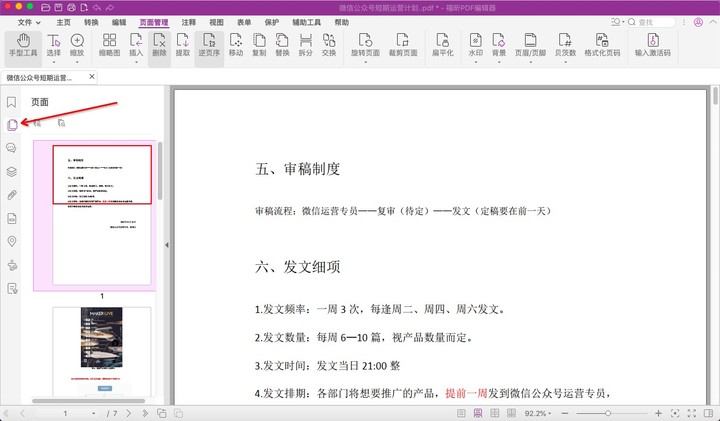
Task: Open the Bookmarks sidebar panel
Action: coord(11,102)
